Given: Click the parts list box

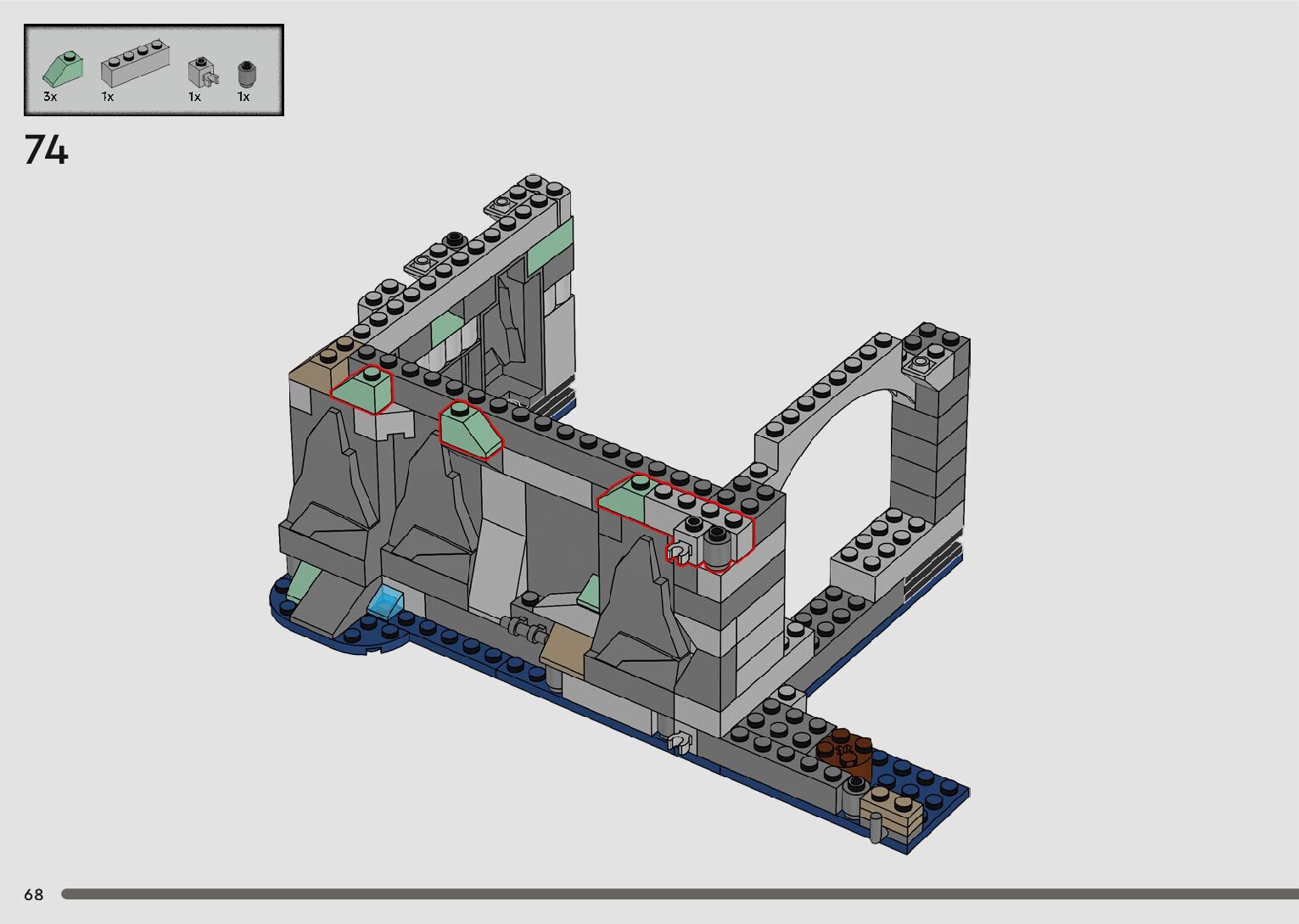Looking at the screenshot, I should coord(154,70).
